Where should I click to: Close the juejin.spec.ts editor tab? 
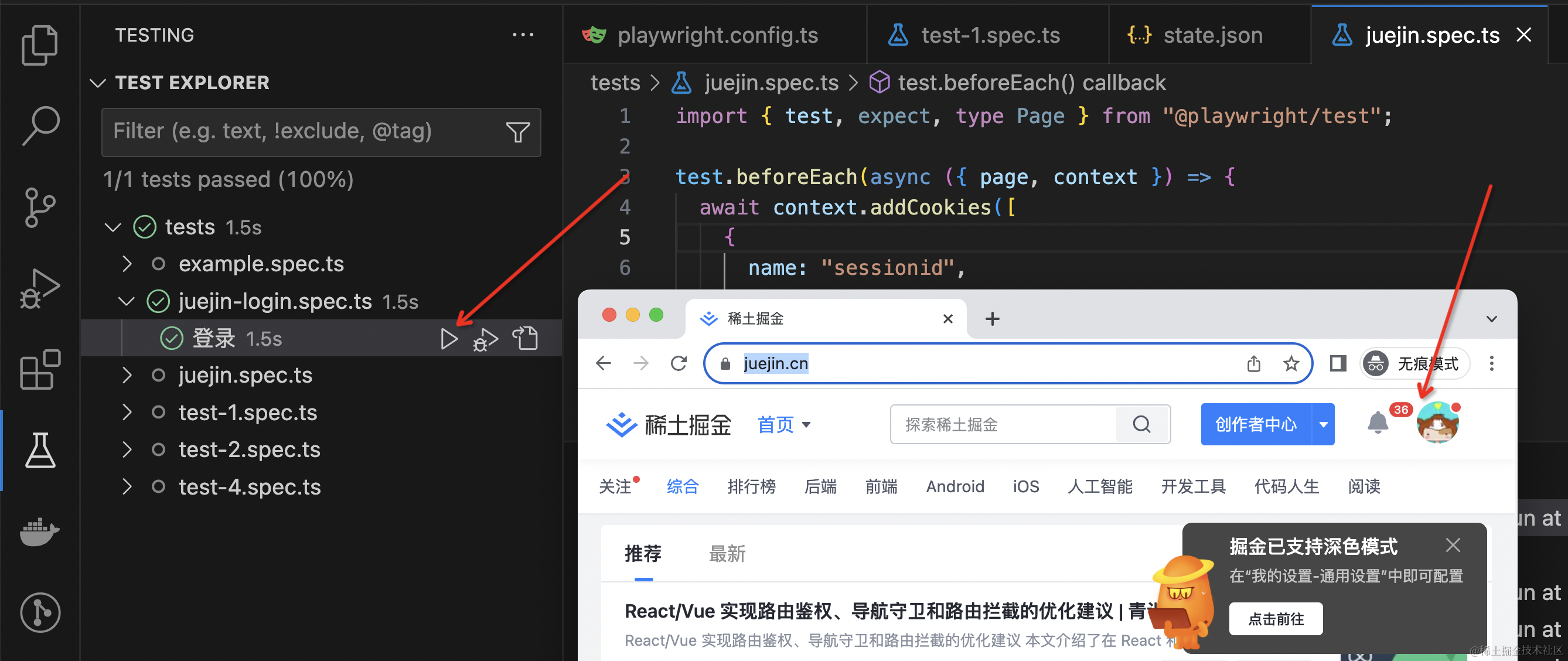click(1523, 35)
